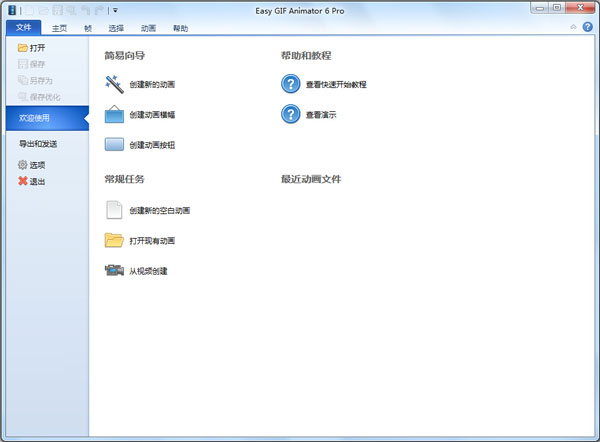600x442 pixels.
Task: Click the save icon in quick access toolbar
Action: pos(57,11)
